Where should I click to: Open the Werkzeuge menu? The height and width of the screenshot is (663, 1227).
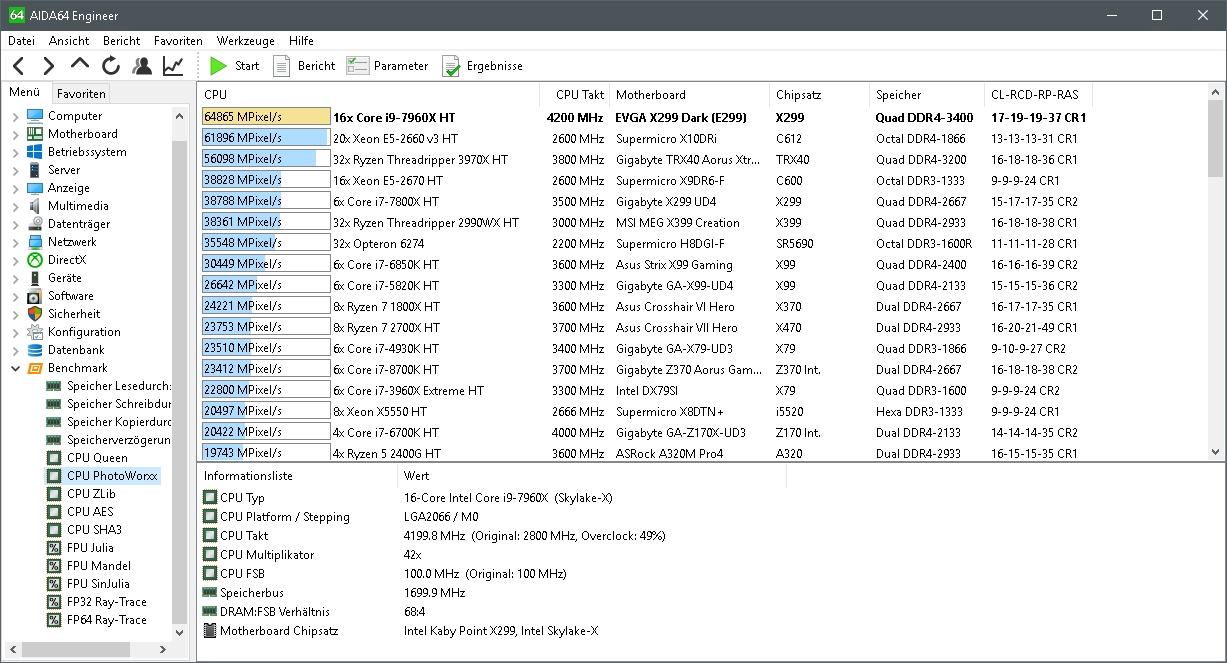tap(245, 41)
